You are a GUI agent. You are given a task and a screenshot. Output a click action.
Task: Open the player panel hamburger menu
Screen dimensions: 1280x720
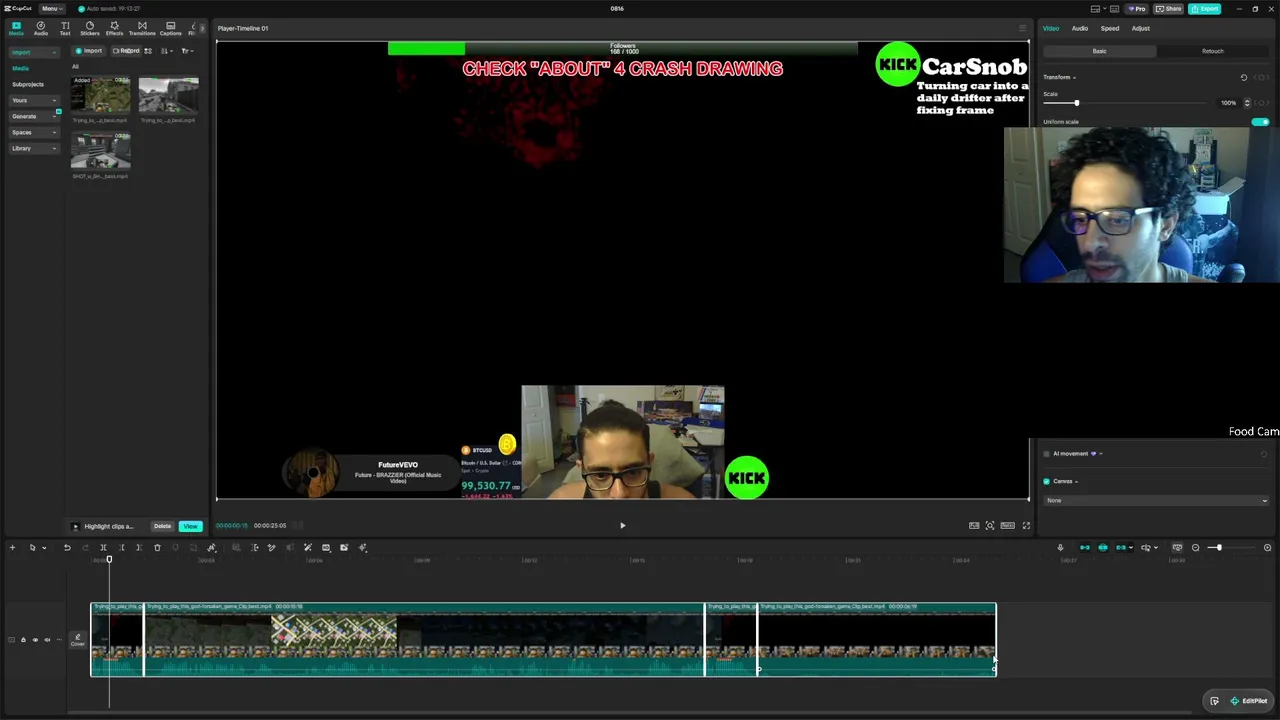(1022, 28)
